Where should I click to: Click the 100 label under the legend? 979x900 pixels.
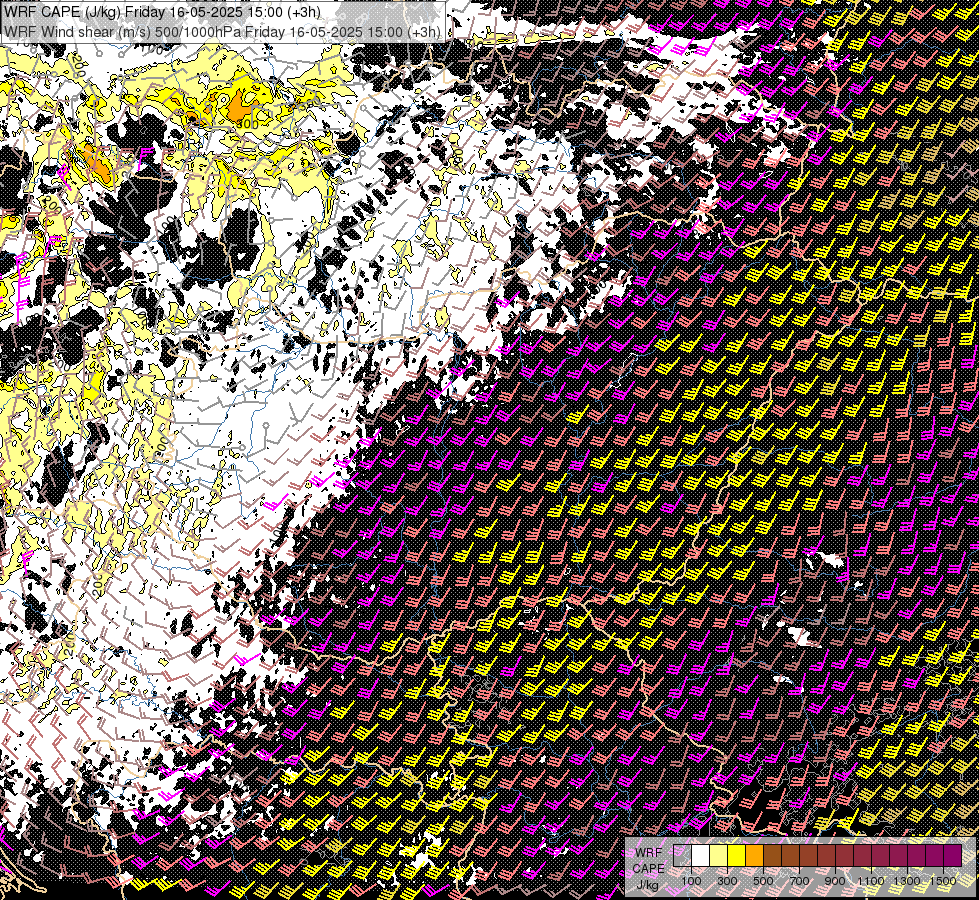691,881
